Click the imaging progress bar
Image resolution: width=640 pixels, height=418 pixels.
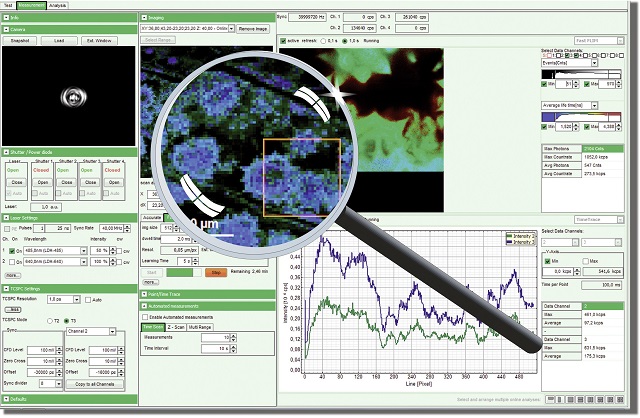184,273
